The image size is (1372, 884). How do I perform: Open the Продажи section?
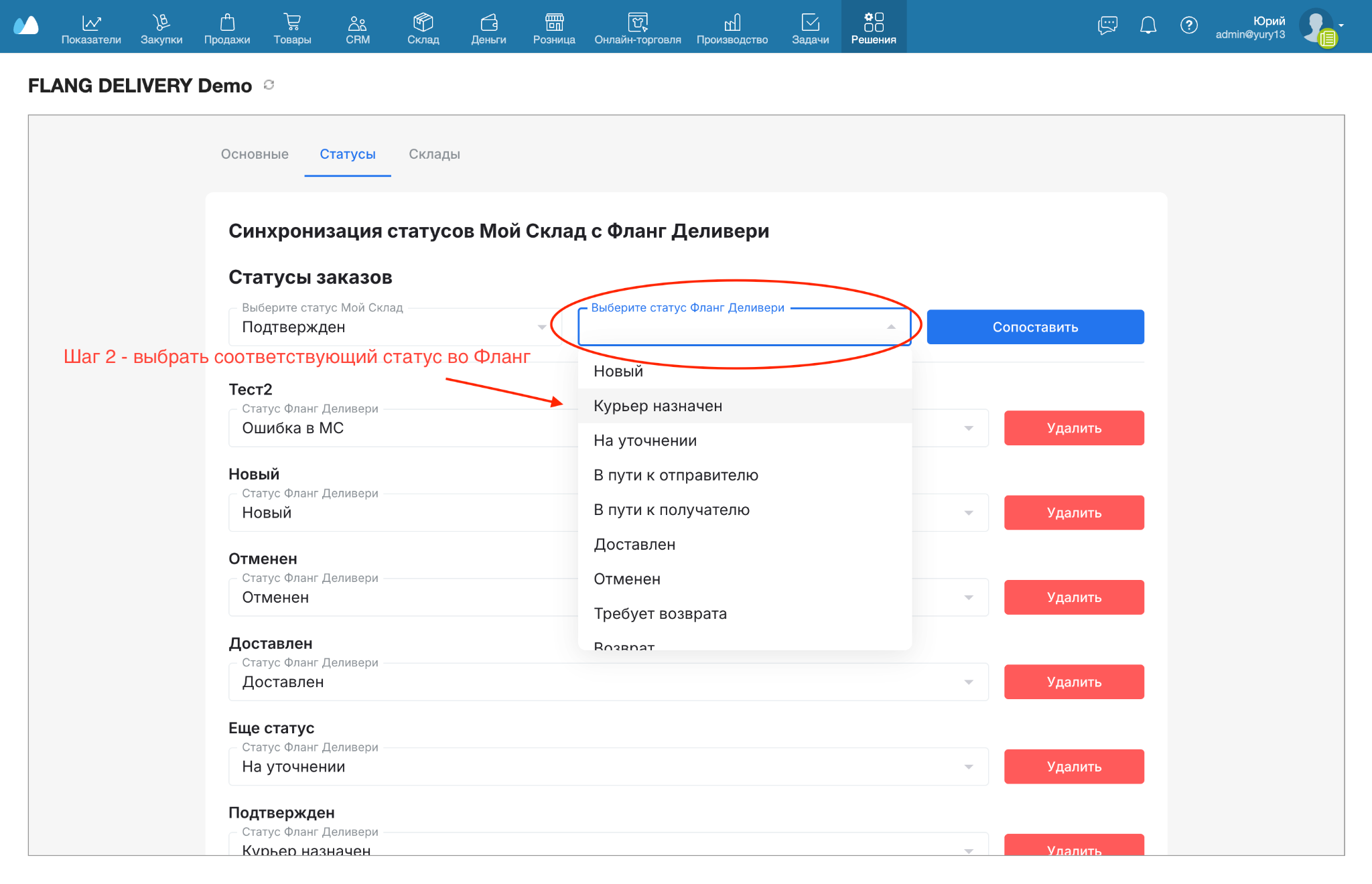point(227,29)
